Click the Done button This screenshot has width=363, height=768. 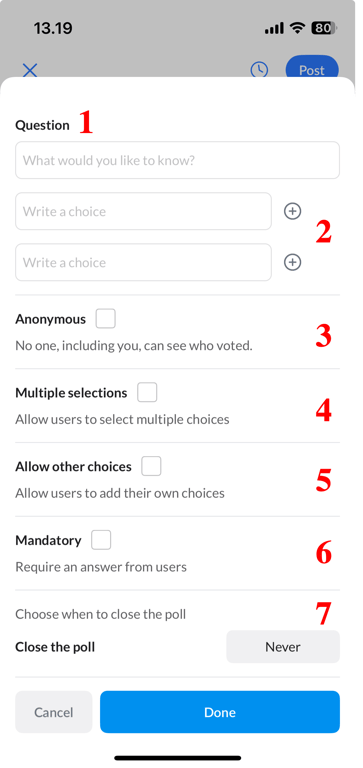[x=219, y=712]
